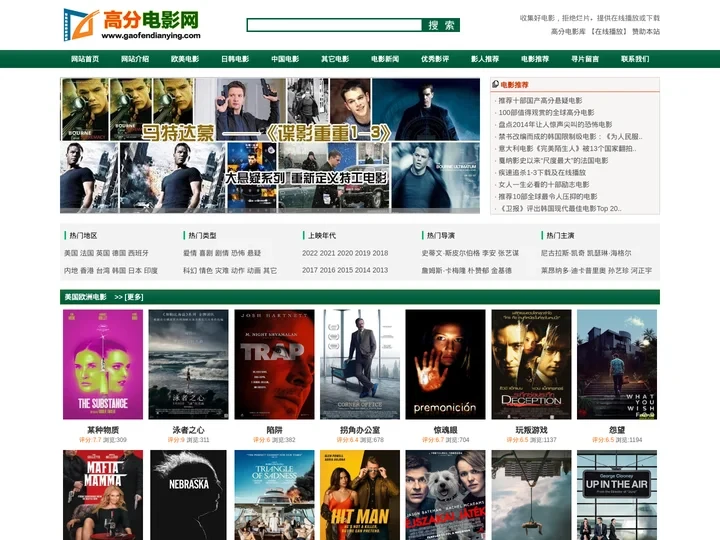
Task: Select director 金基德
Action: click(501, 270)
